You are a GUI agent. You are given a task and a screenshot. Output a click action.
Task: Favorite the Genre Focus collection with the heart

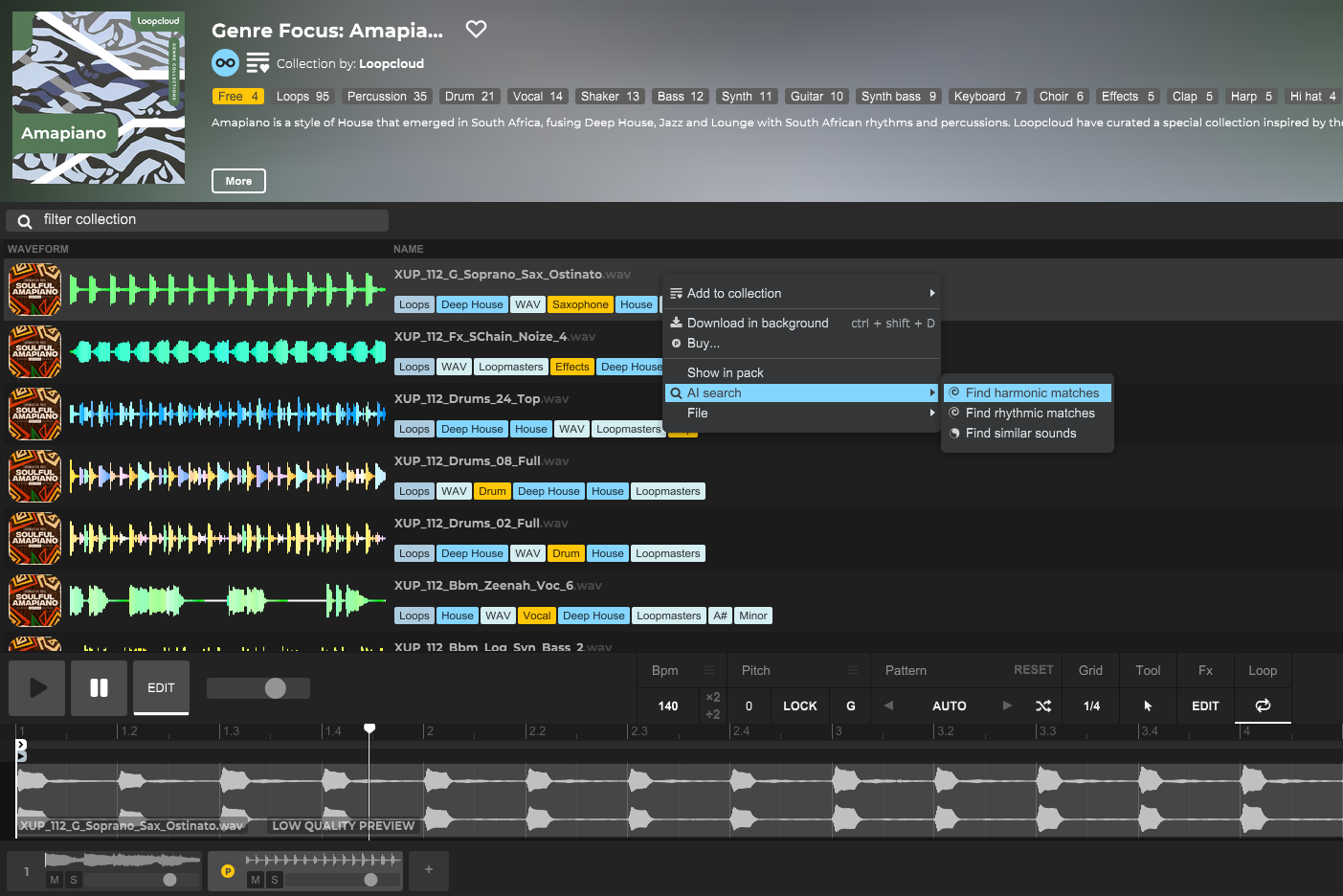click(x=476, y=30)
